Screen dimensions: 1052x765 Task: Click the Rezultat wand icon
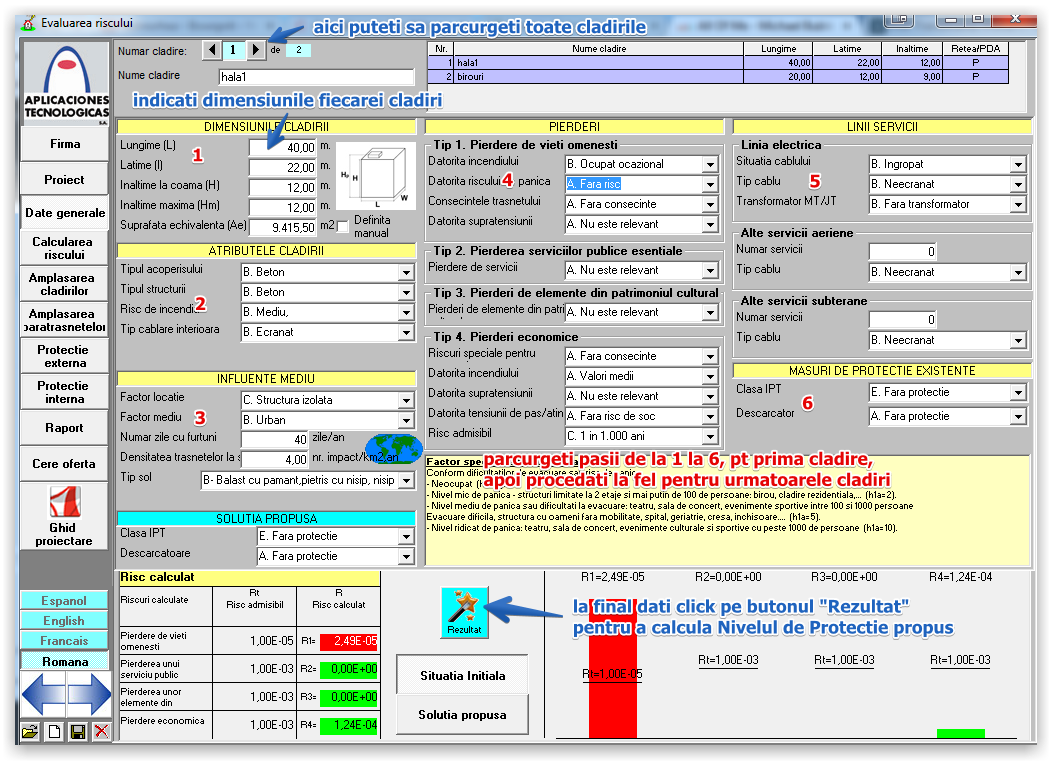tap(464, 609)
